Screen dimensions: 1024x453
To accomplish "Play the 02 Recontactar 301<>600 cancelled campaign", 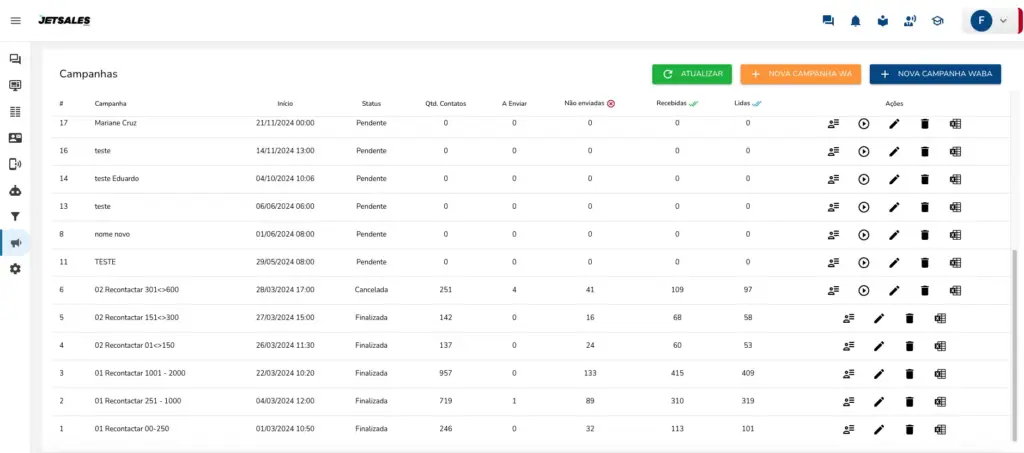I will [864, 291].
